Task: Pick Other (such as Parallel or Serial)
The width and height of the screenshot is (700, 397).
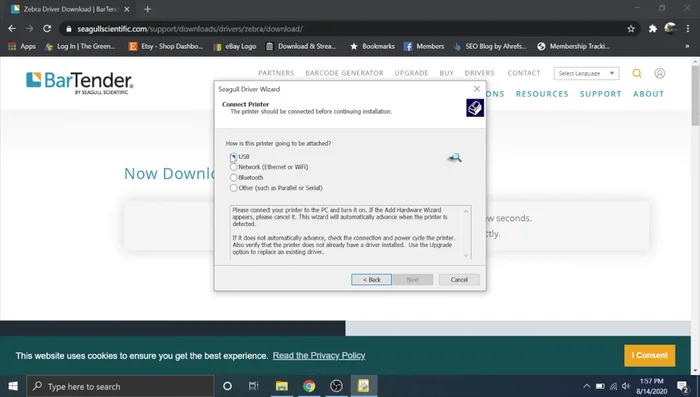Action: (x=233, y=188)
